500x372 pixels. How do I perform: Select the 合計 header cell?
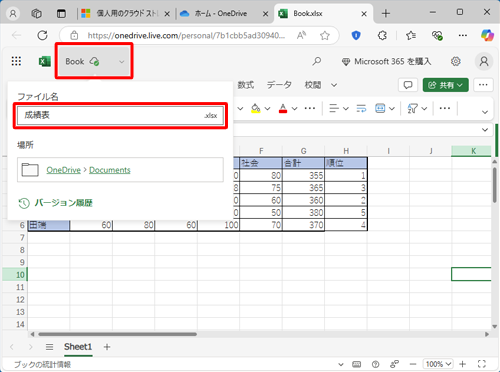[x=303, y=163]
